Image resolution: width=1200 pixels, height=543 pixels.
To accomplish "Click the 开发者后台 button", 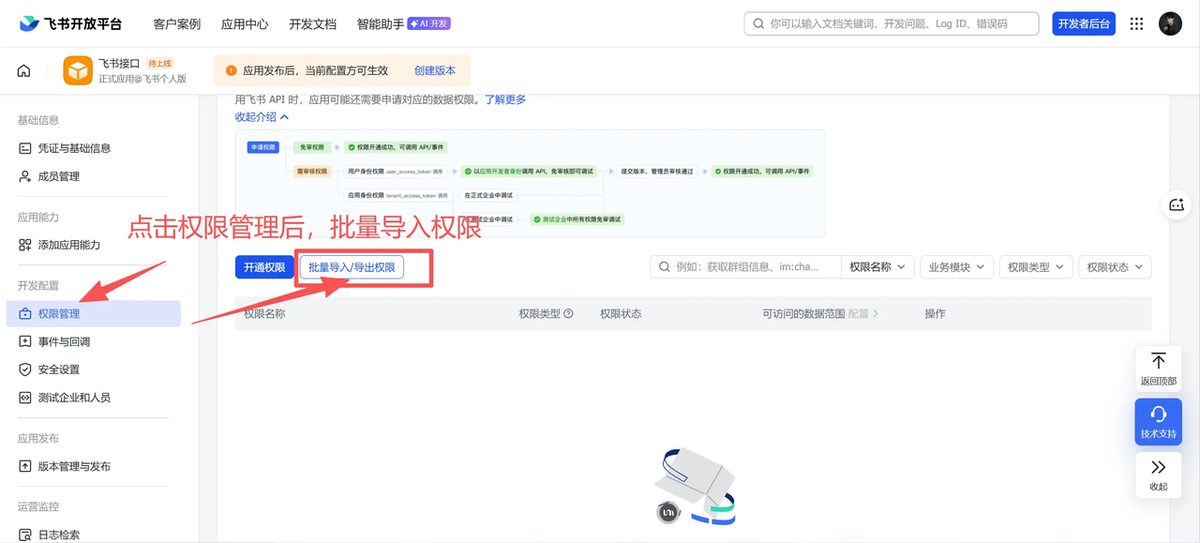I will click(1084, 24).
